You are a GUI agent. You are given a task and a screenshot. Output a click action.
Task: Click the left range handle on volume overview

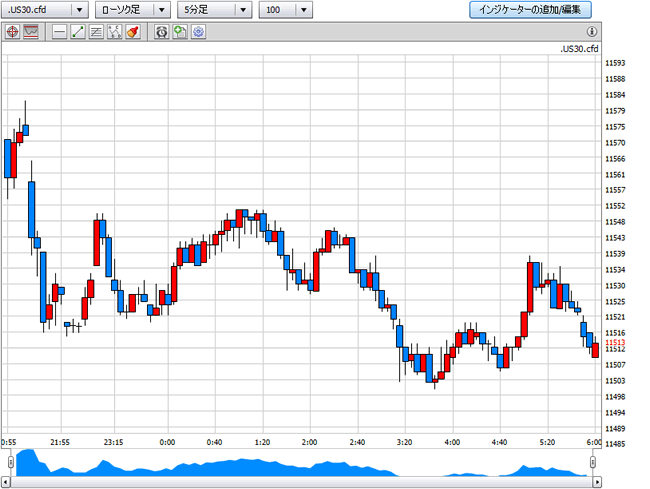coord(11,462)
